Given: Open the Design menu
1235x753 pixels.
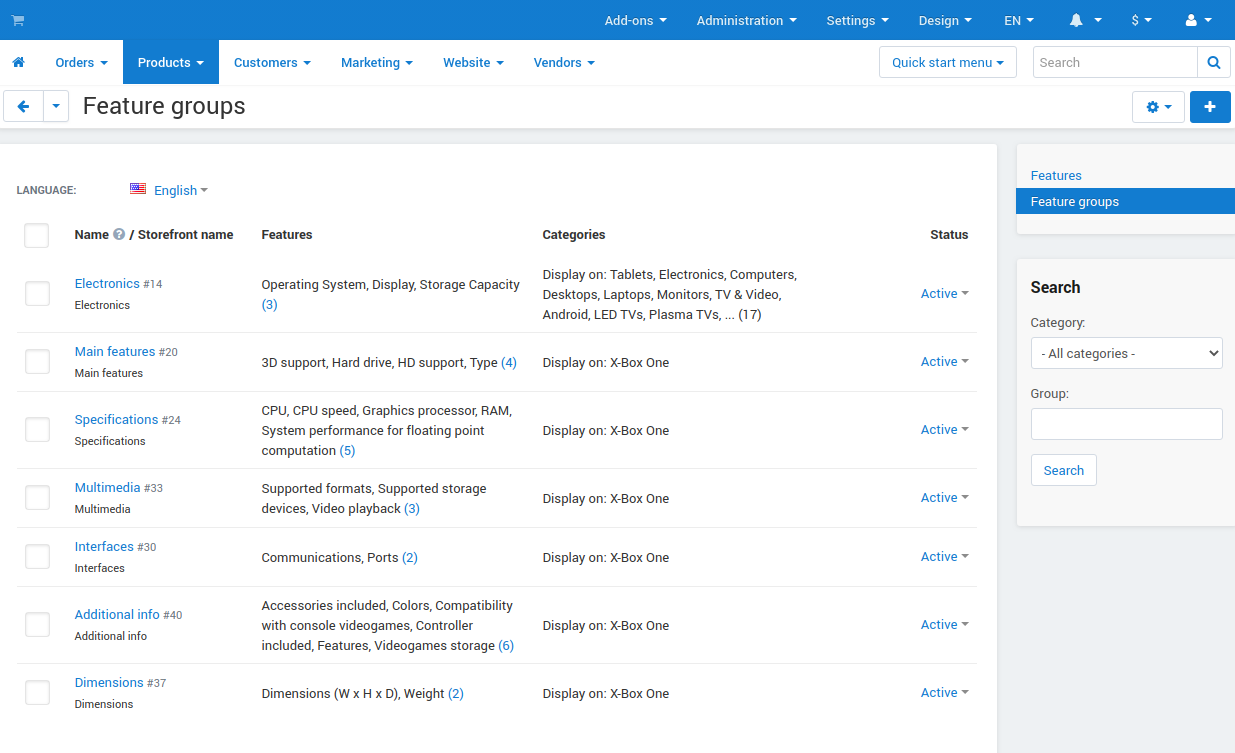Looking at the screenshot, I should (x=945, y=20).
